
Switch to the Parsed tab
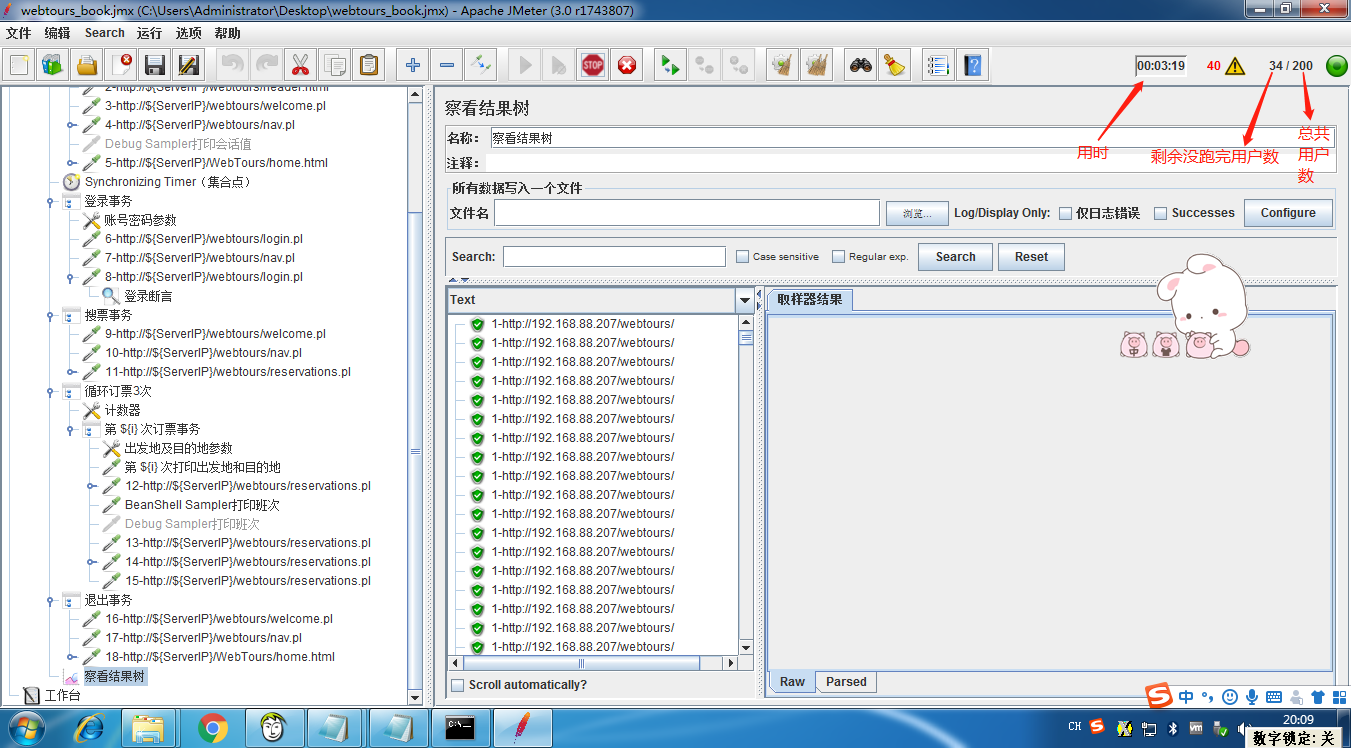point(846,682)
